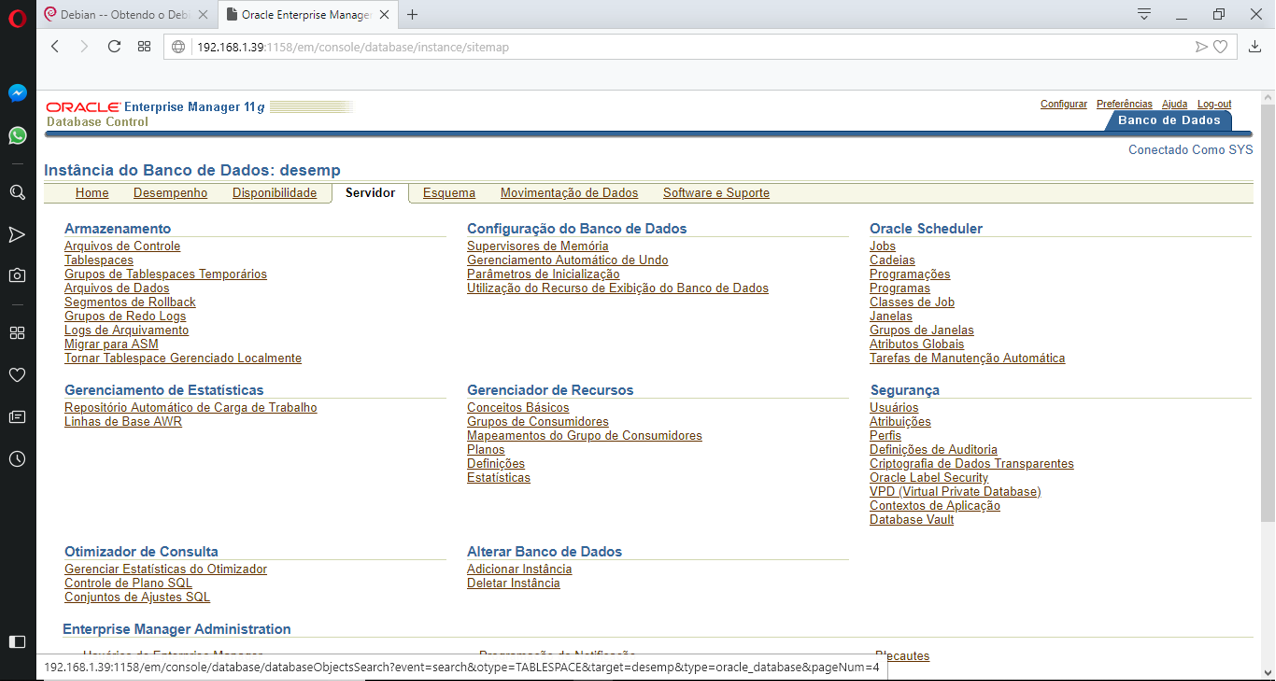The height and width of the screenshot is (681, 1276).
Task: Open Logs de Arquivamento
Action: 126,330
